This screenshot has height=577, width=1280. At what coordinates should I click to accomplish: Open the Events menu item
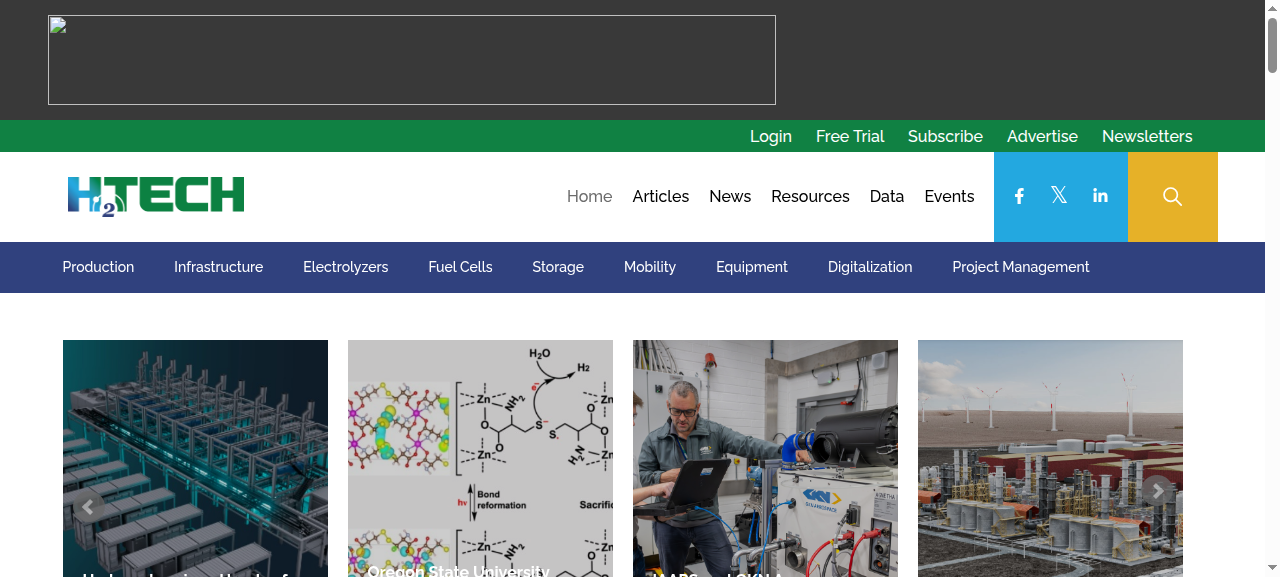[949, 196]
